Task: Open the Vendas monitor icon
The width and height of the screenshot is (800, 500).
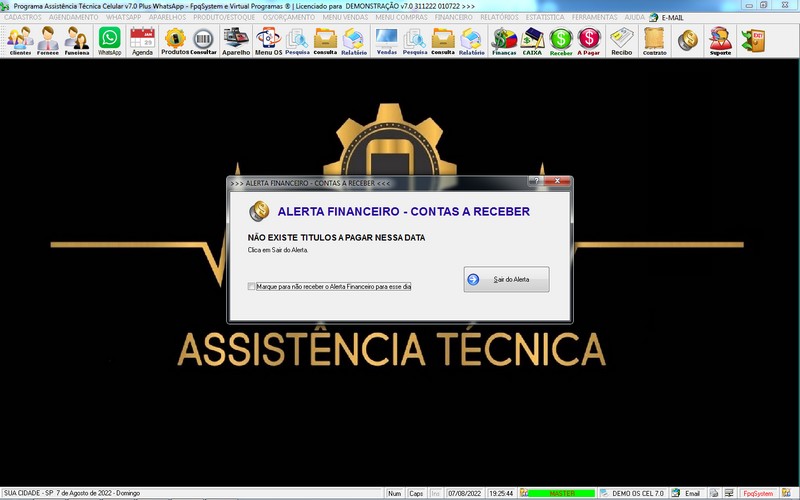Action: coord(386,41)
